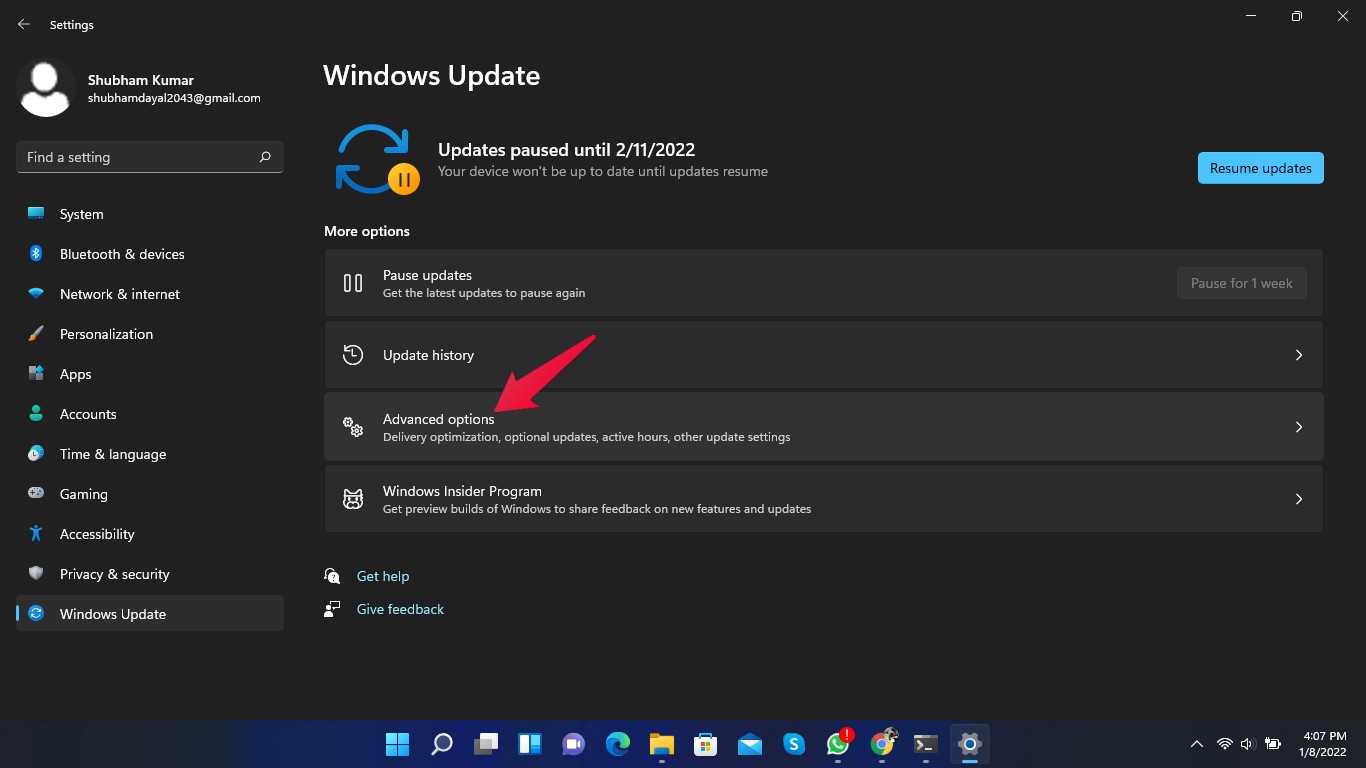The width and height of the screenshot is (1366, 768).
Task: Open Microsoft Edge from the taskbar
Action: click(x=618, y=744)
